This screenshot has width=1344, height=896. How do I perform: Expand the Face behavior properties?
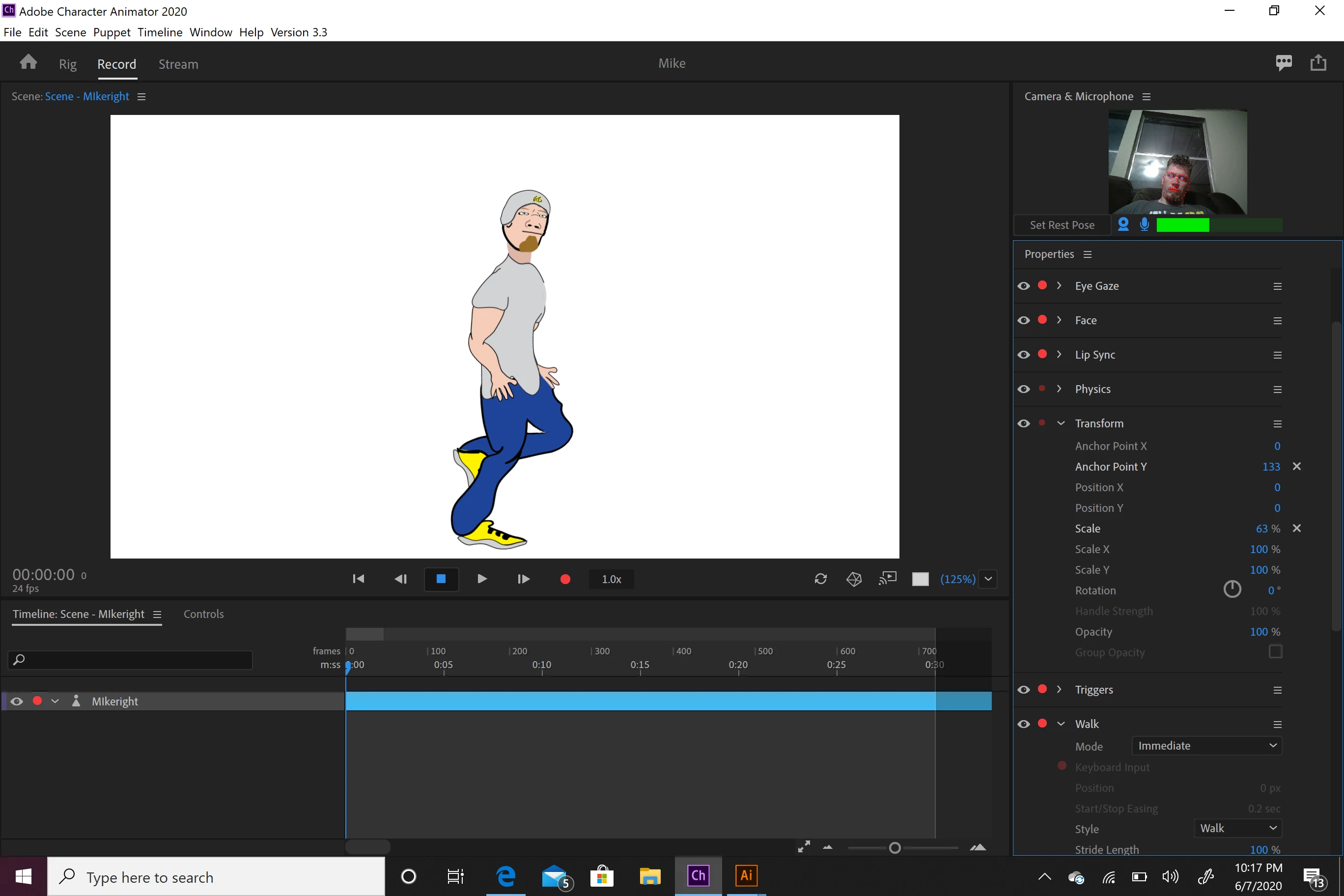(x=1059, y=320)
